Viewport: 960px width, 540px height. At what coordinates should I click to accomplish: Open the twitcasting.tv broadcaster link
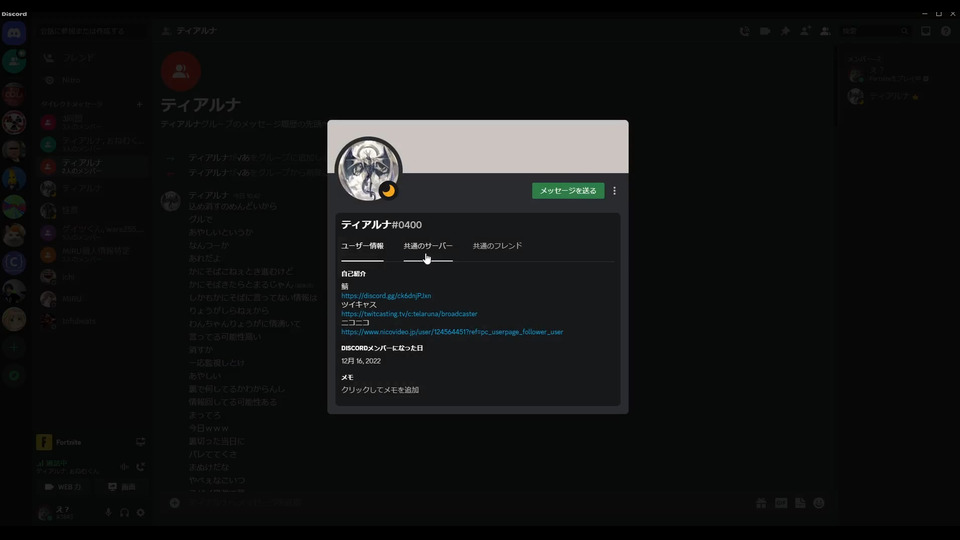409,314
